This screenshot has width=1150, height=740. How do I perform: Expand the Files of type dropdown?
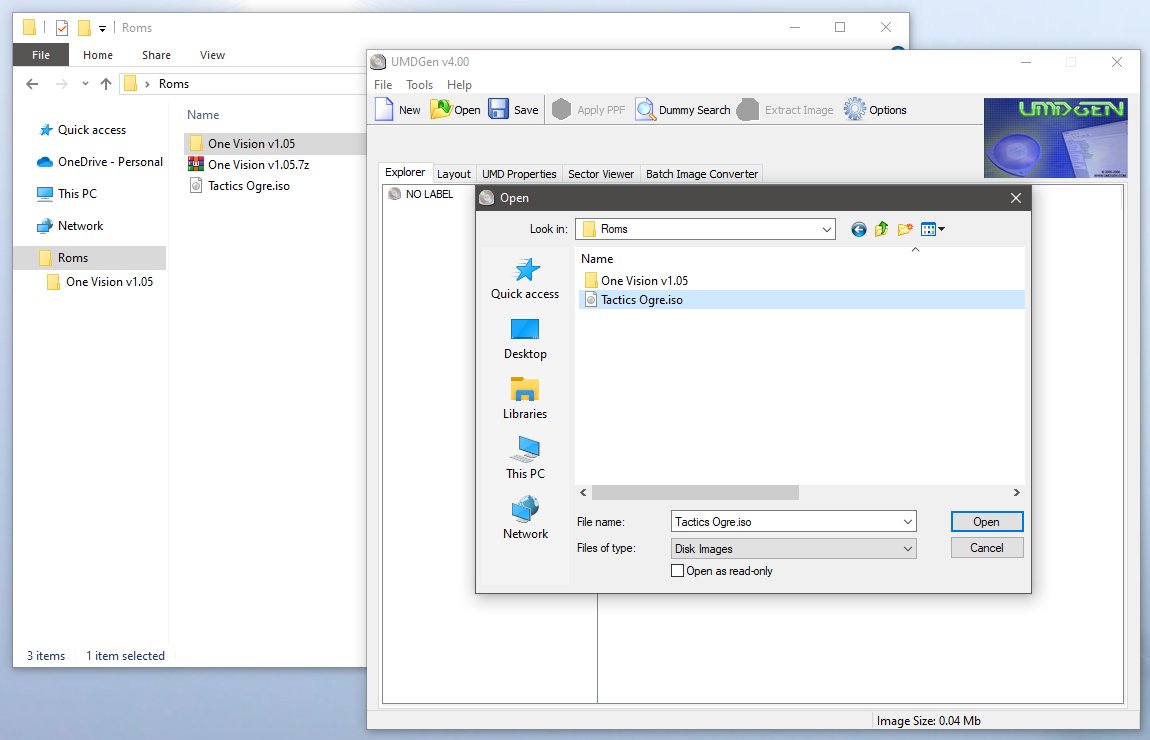point(908,548)
